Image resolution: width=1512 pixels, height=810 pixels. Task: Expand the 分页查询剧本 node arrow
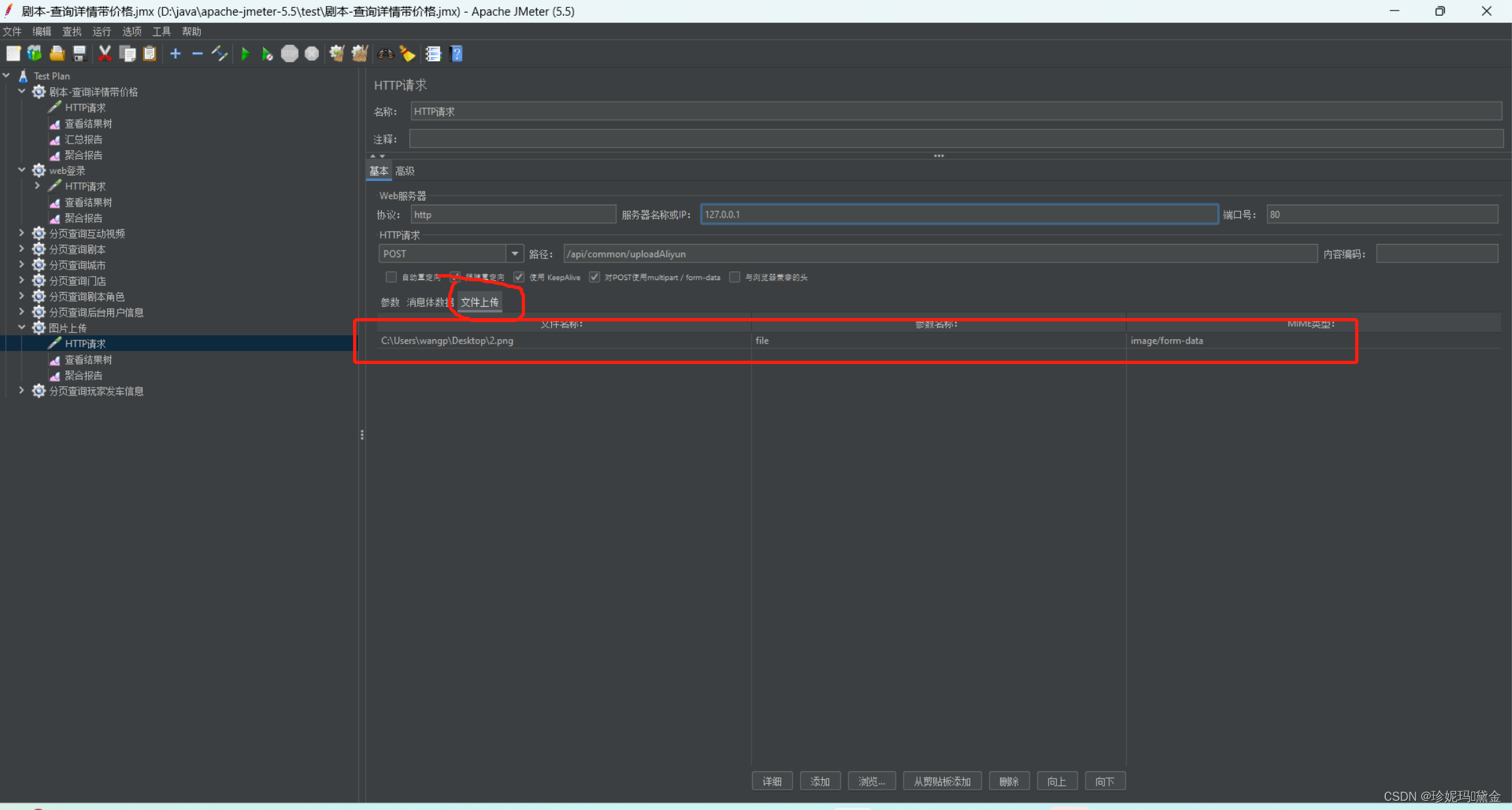pyautogui.click(x=22, y=249)
